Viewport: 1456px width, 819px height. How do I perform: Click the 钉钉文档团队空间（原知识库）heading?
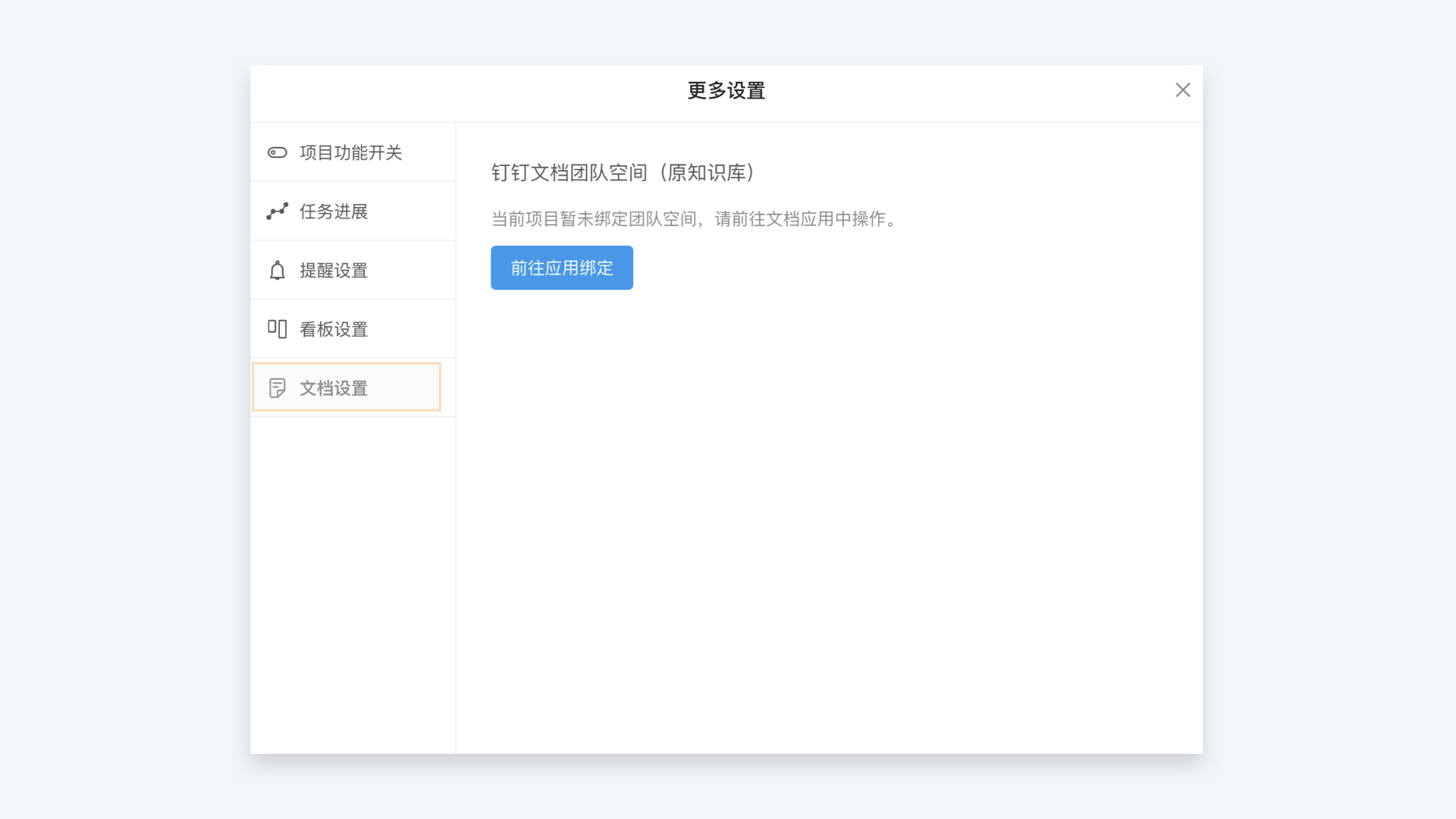point(623,173)
